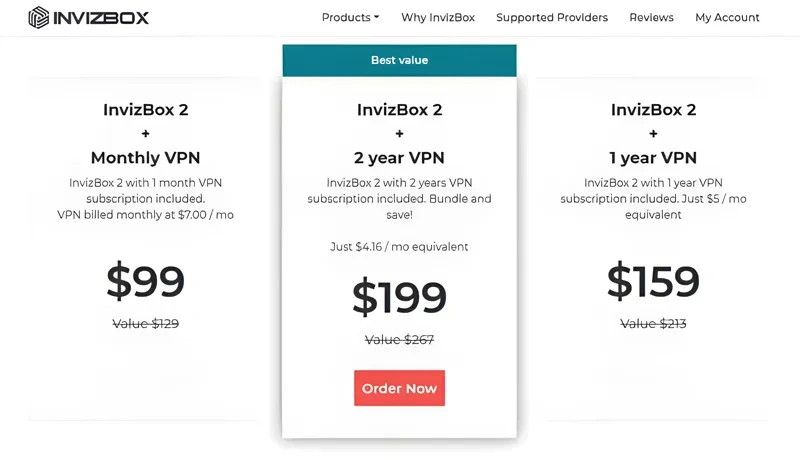The image size is (800, 460).
Task: Click the $159 price
Action: coord(653,282)
